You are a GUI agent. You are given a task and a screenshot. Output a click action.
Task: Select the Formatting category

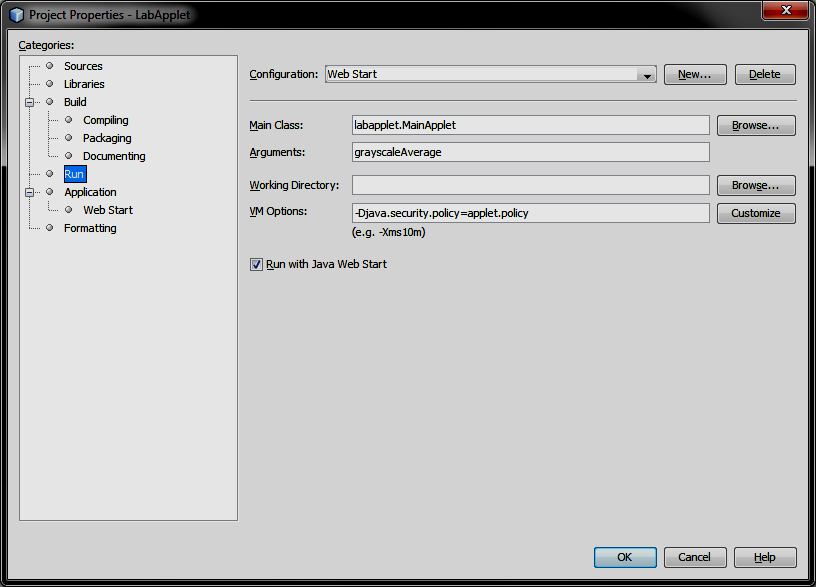(x=90, y=228)
